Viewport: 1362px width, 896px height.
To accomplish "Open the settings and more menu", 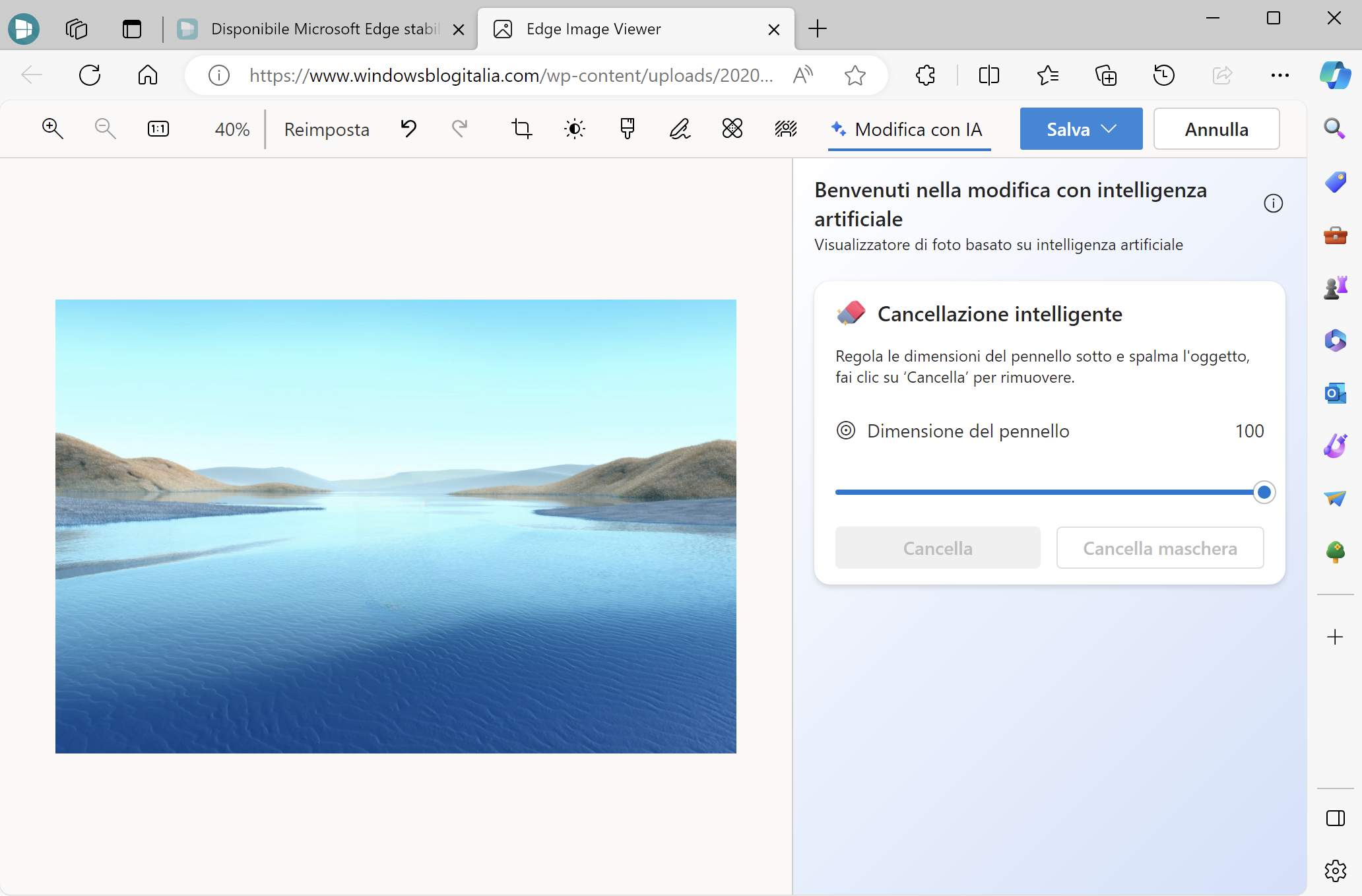I will (1280, 75).
